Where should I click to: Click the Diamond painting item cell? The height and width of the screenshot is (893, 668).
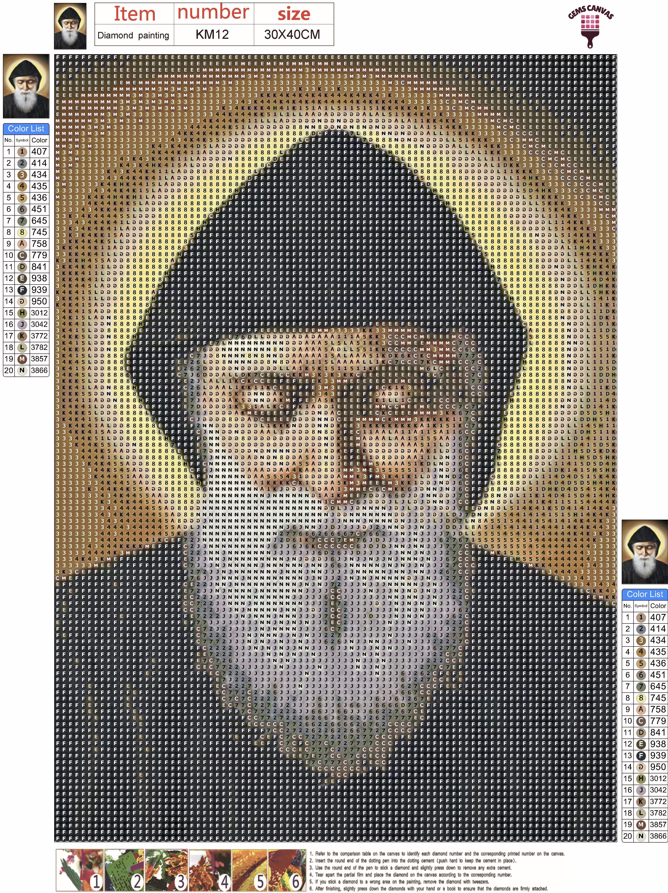pos(133,35)
